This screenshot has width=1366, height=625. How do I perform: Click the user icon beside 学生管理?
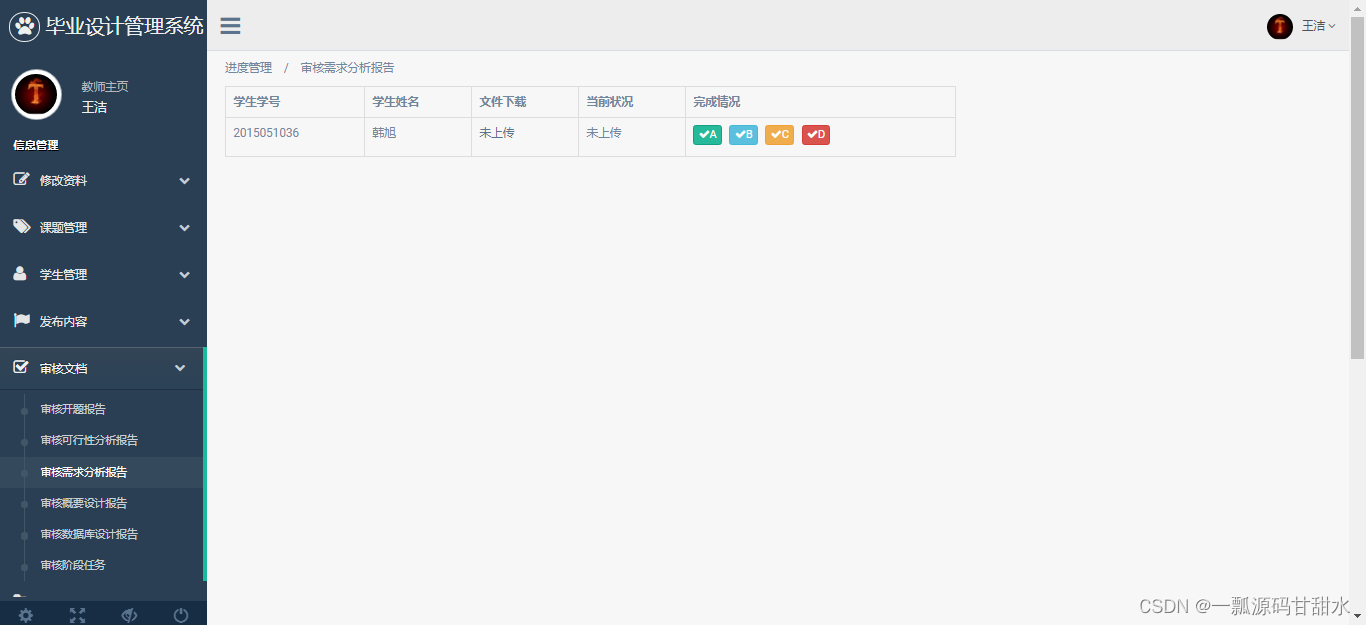tap(20, 274)
